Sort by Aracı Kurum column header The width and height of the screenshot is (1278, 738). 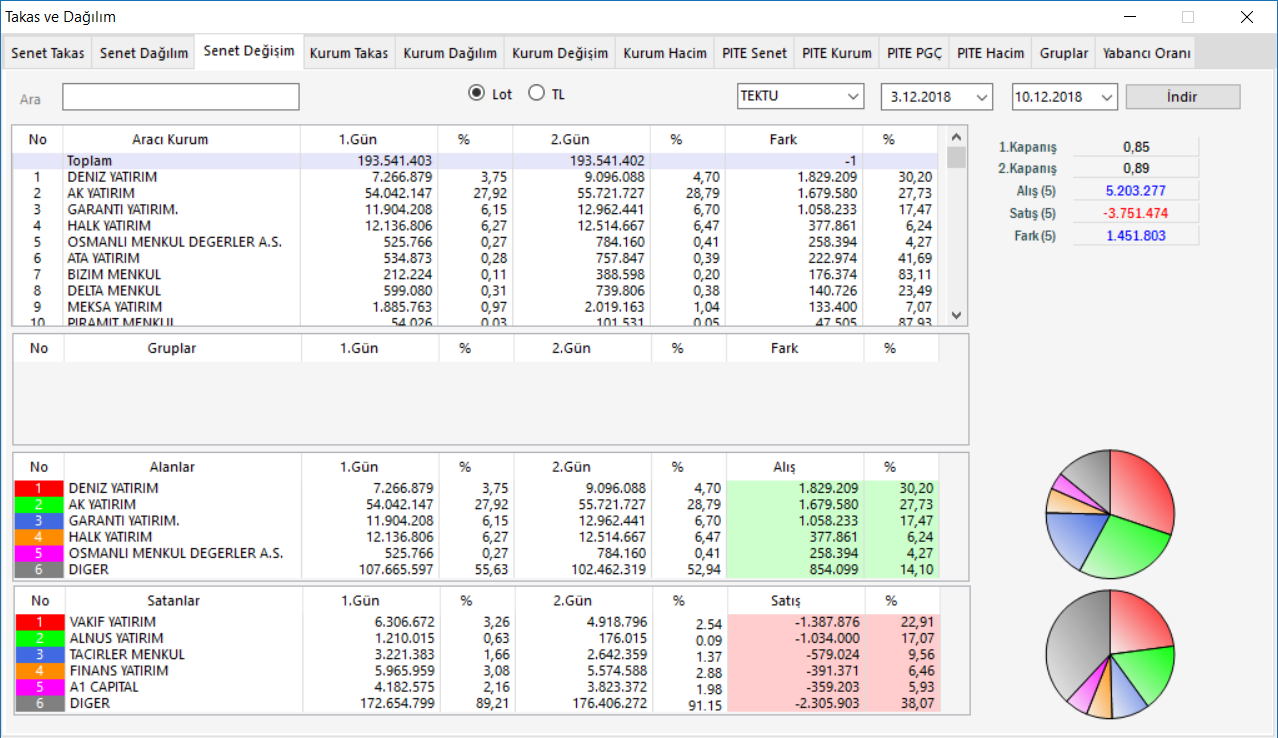182,140
